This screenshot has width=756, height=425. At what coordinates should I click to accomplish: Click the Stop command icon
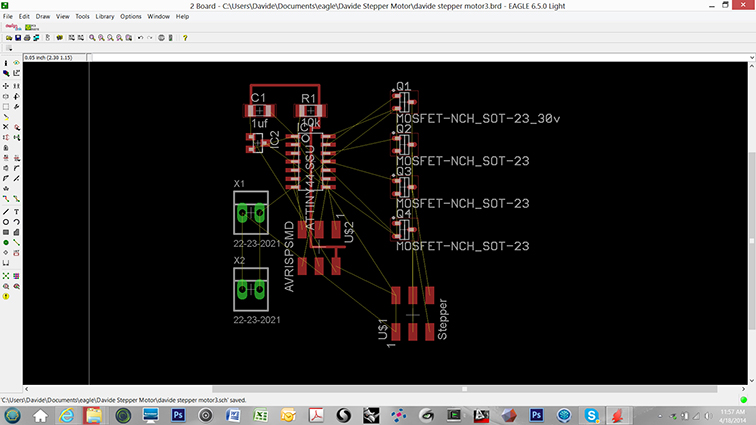pyautogui.click(x=162, y=38)
